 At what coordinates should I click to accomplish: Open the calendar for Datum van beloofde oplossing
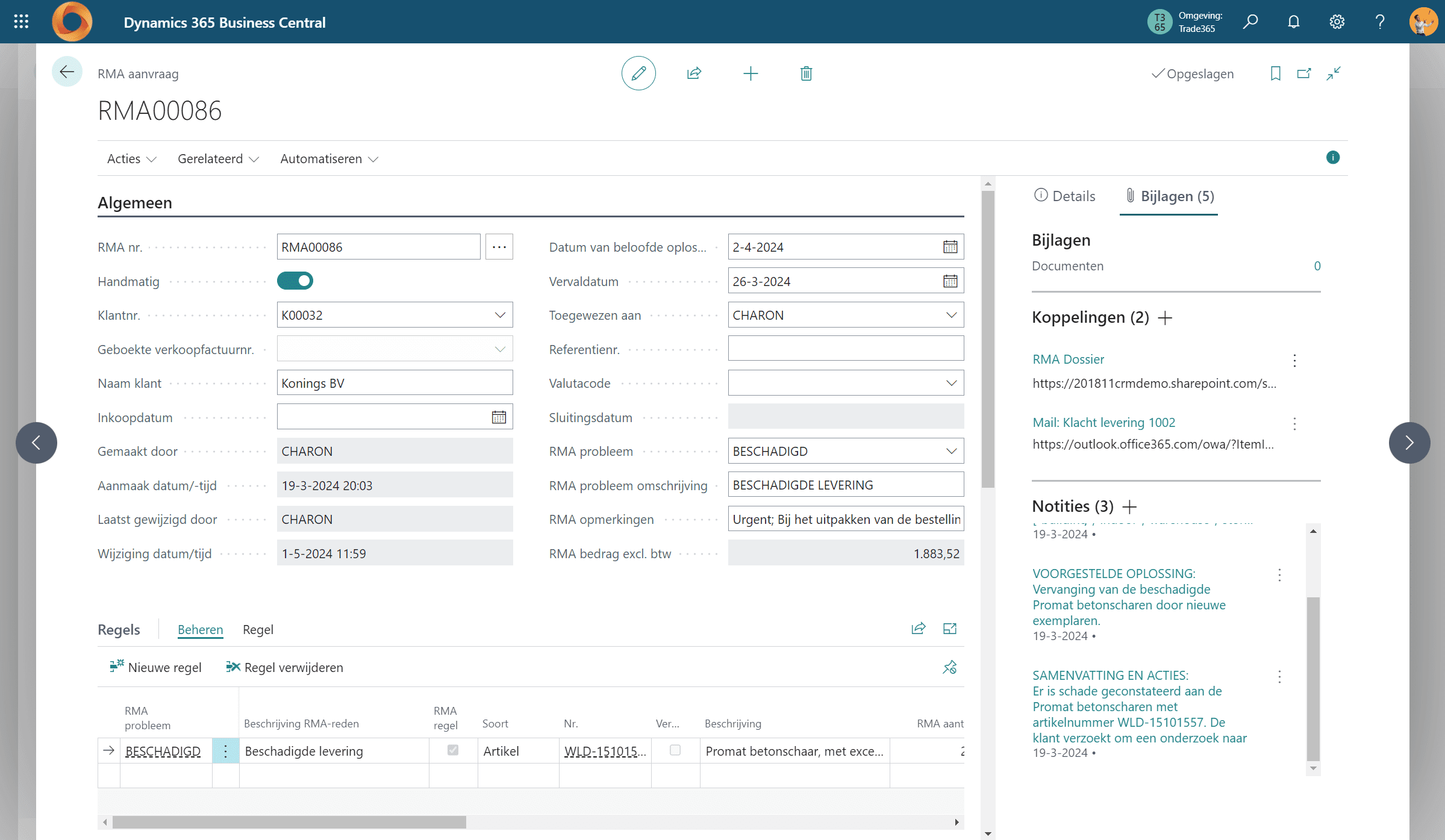[x=950, y=247]
